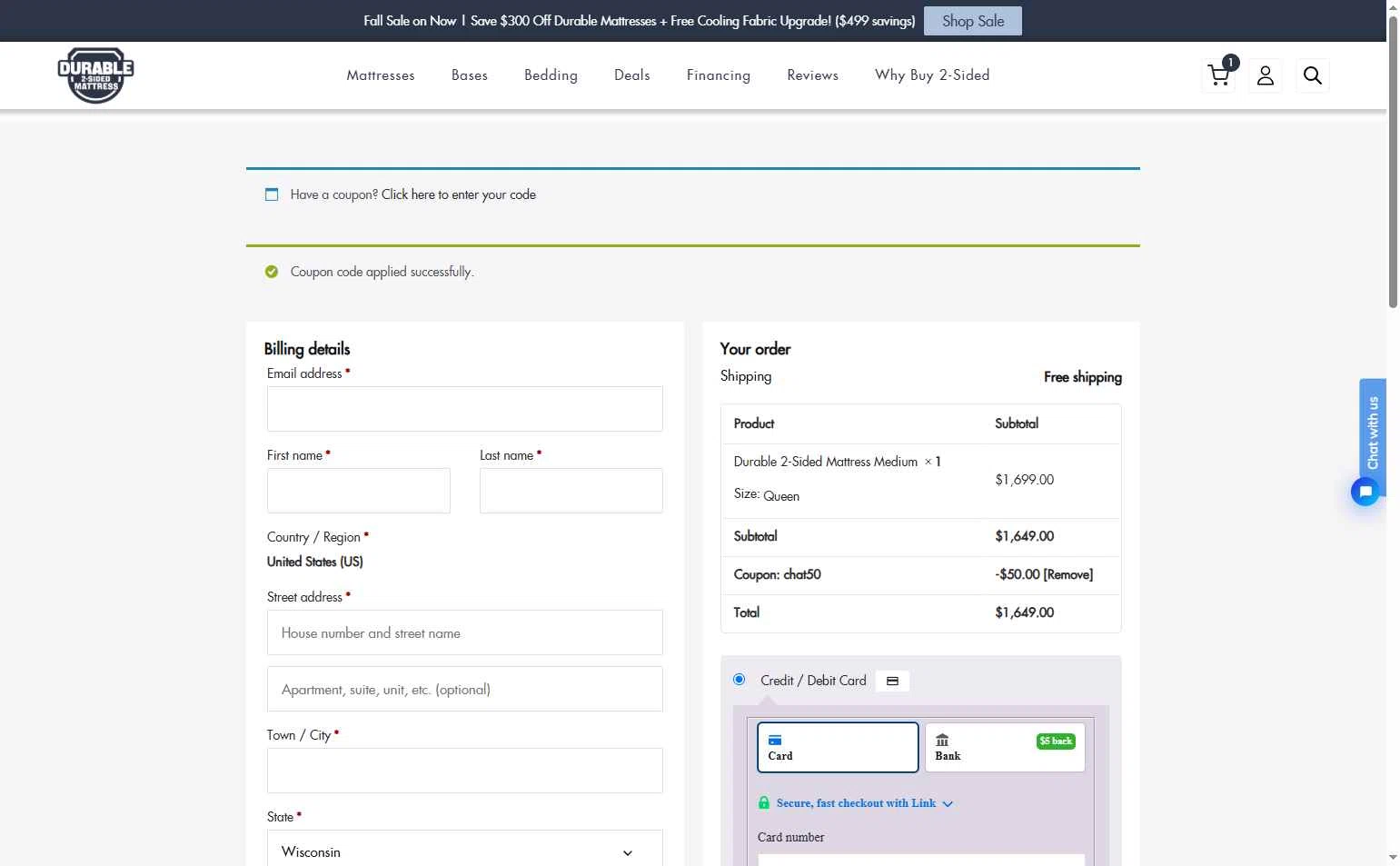Open the blue chat bubble icon

(1365, 492)
